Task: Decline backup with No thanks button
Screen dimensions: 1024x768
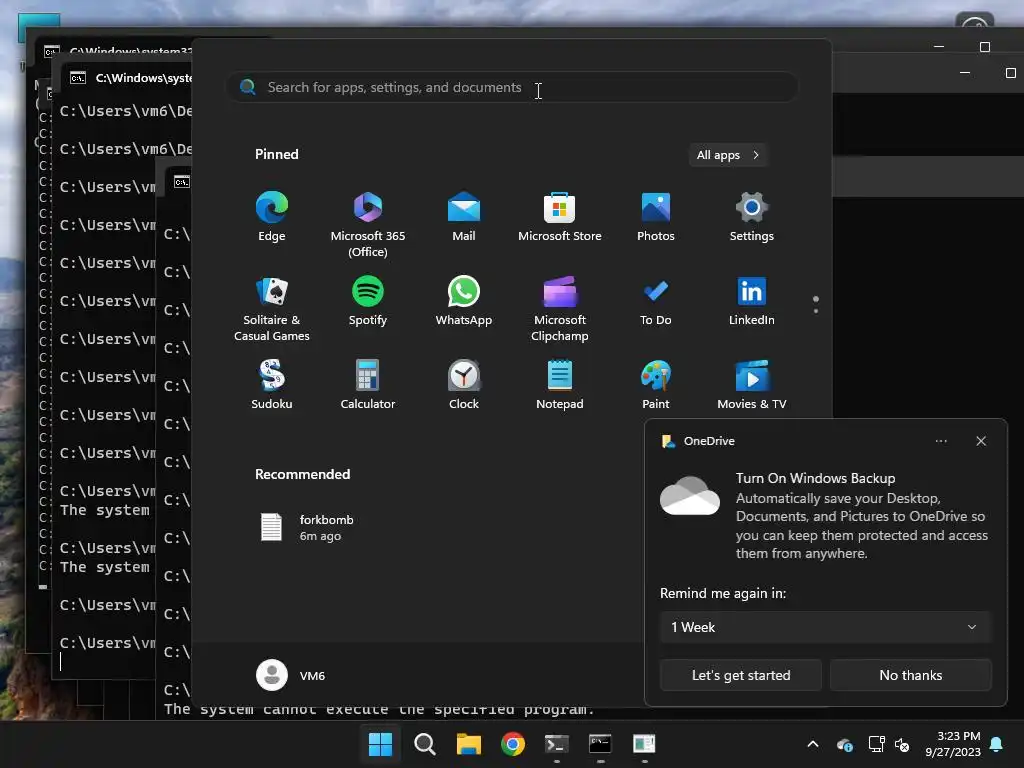Action: tap(910, 675)
